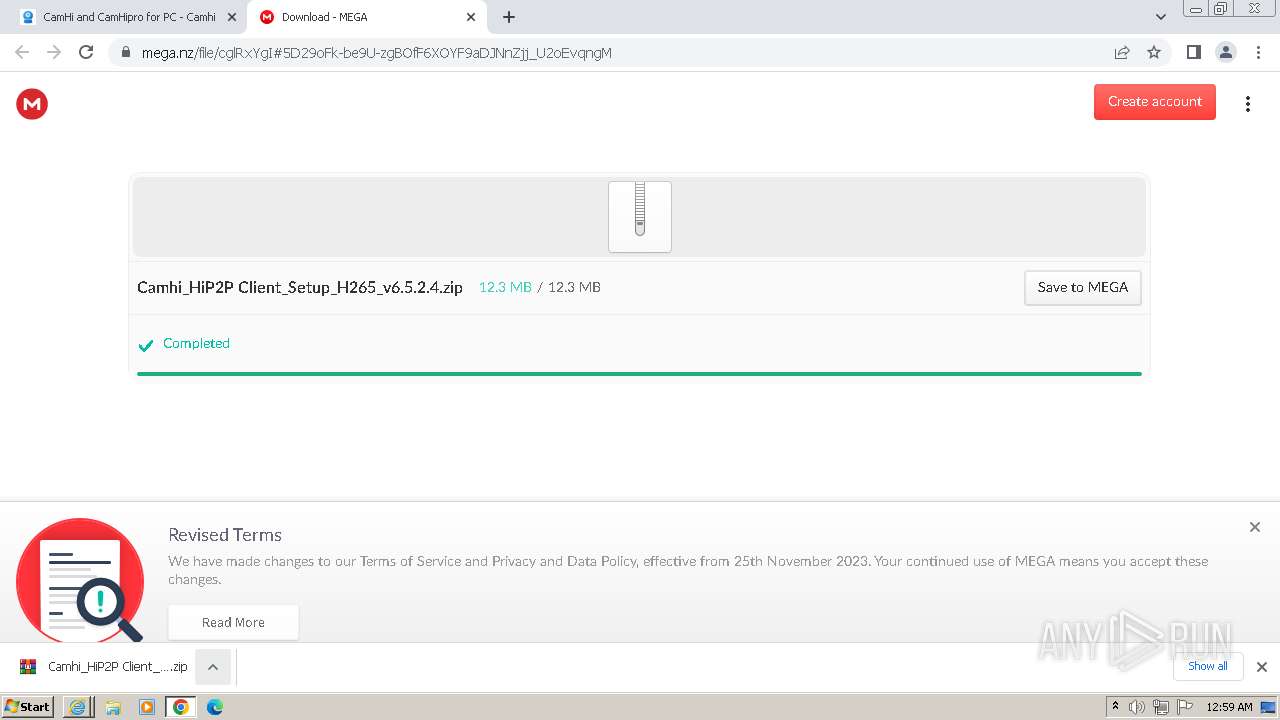1280x720 pixels.
Task: Click the MEGA logo icon
Action: tap(32, 104)
